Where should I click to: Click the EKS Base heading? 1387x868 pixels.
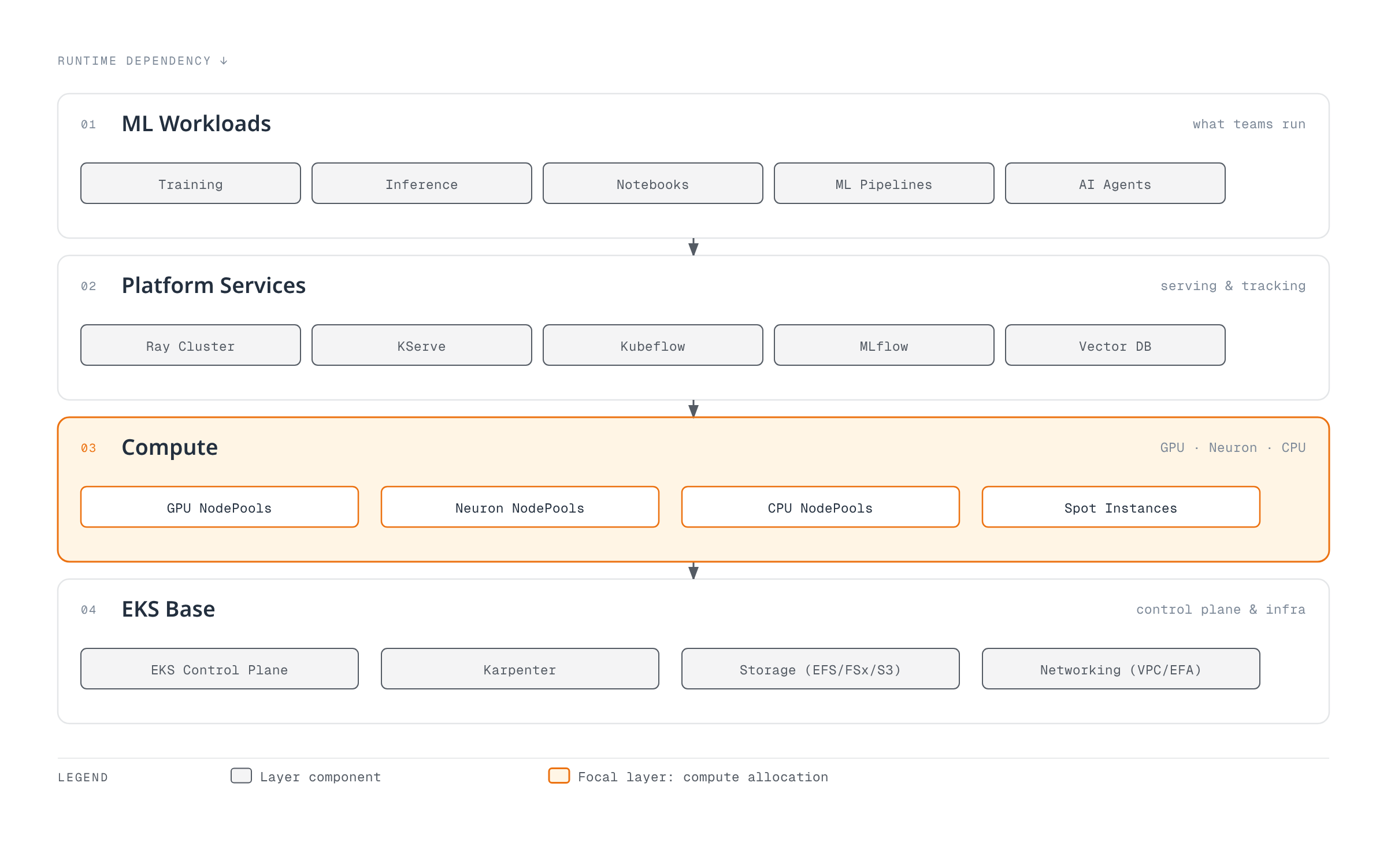(x=168, y=609)
